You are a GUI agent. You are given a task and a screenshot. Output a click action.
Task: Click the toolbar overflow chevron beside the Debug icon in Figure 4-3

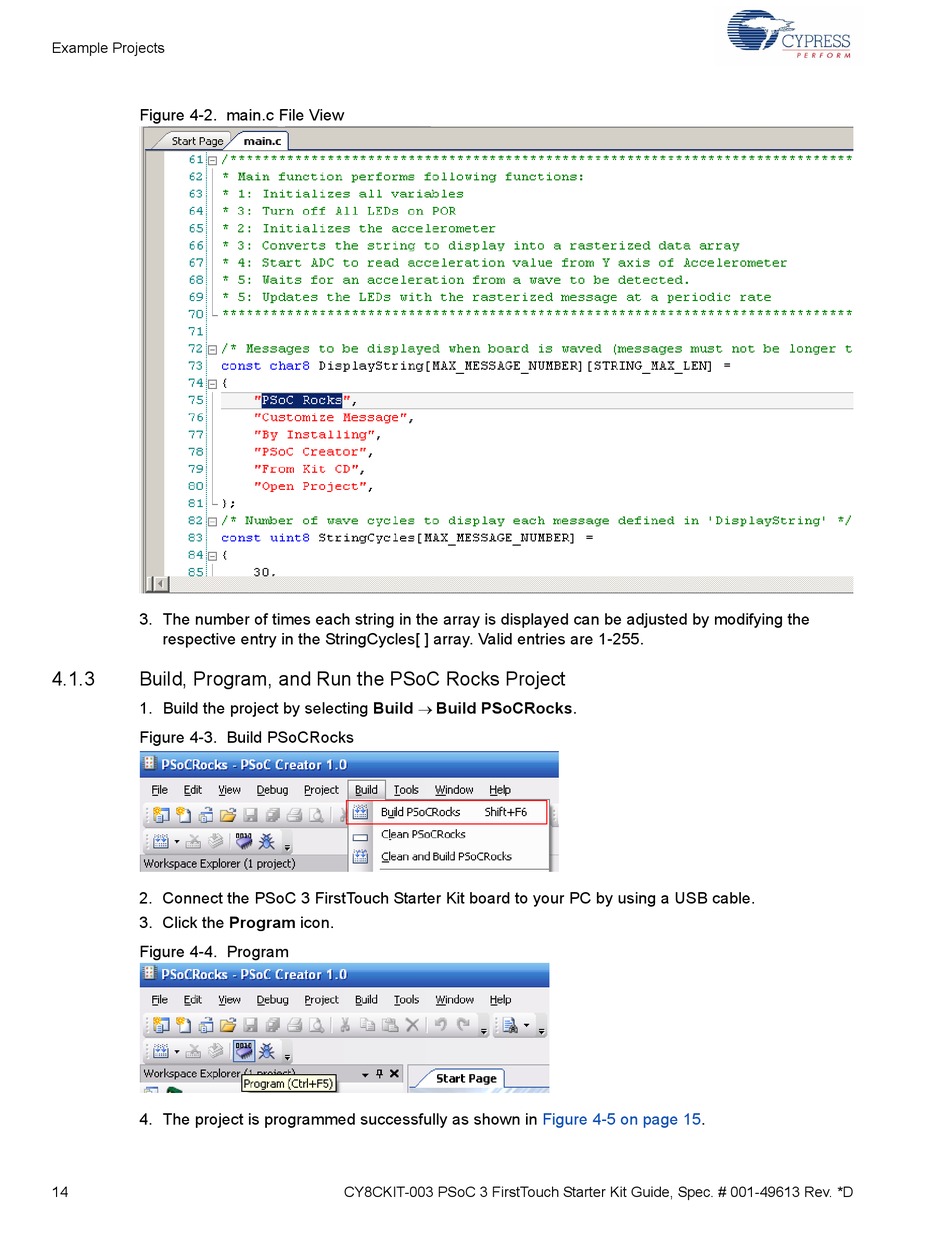pyautogui.click(x=288, y=846)
